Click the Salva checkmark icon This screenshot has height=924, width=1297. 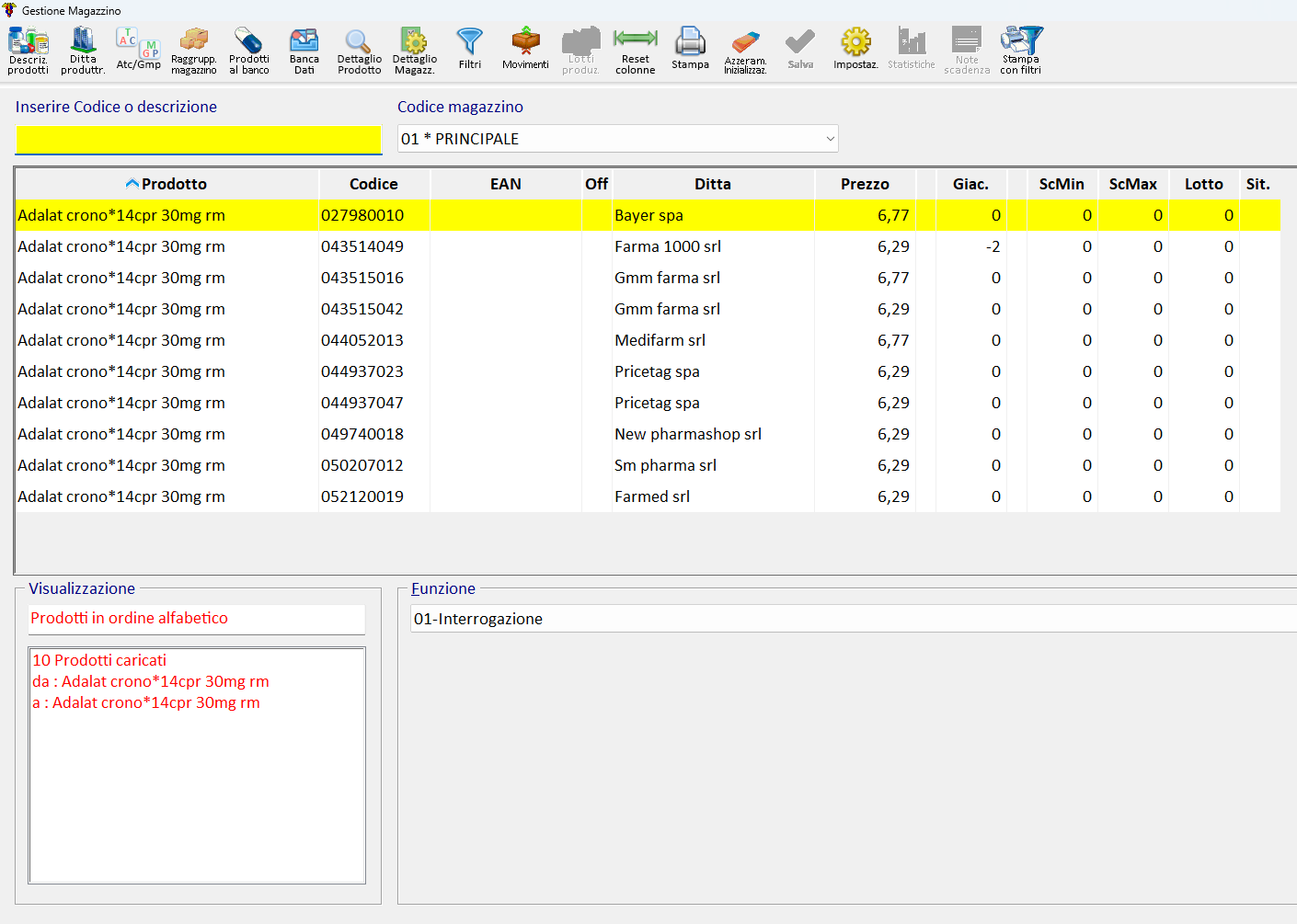(x=801, y=51)
